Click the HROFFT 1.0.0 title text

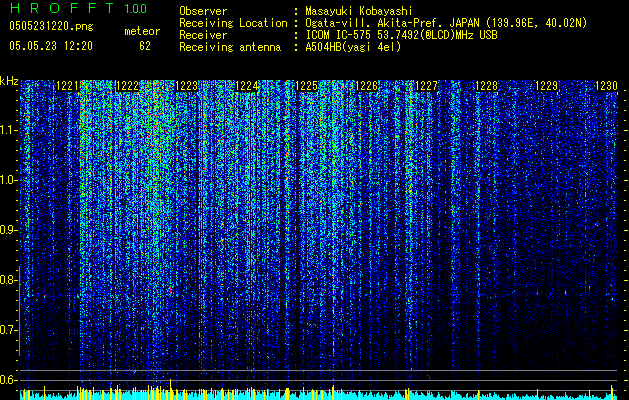click(x=78, y=8)
